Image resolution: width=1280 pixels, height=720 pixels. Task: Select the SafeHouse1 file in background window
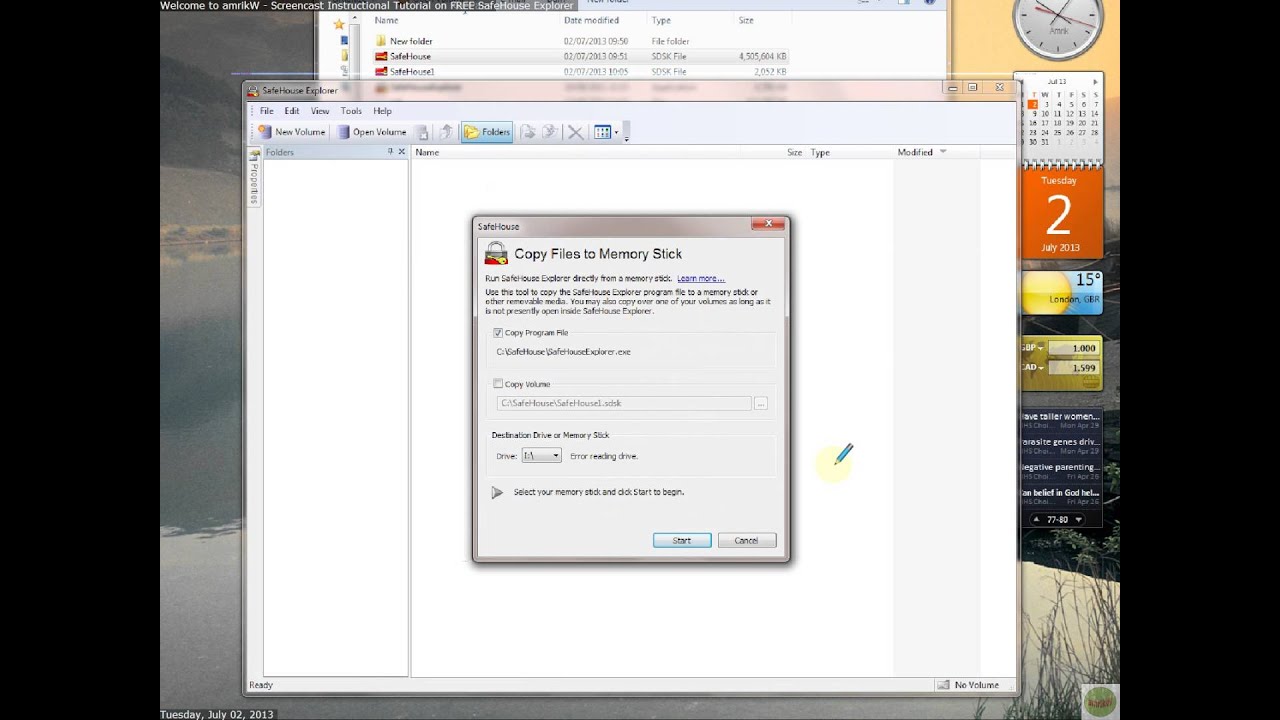[x=412, y=71]
